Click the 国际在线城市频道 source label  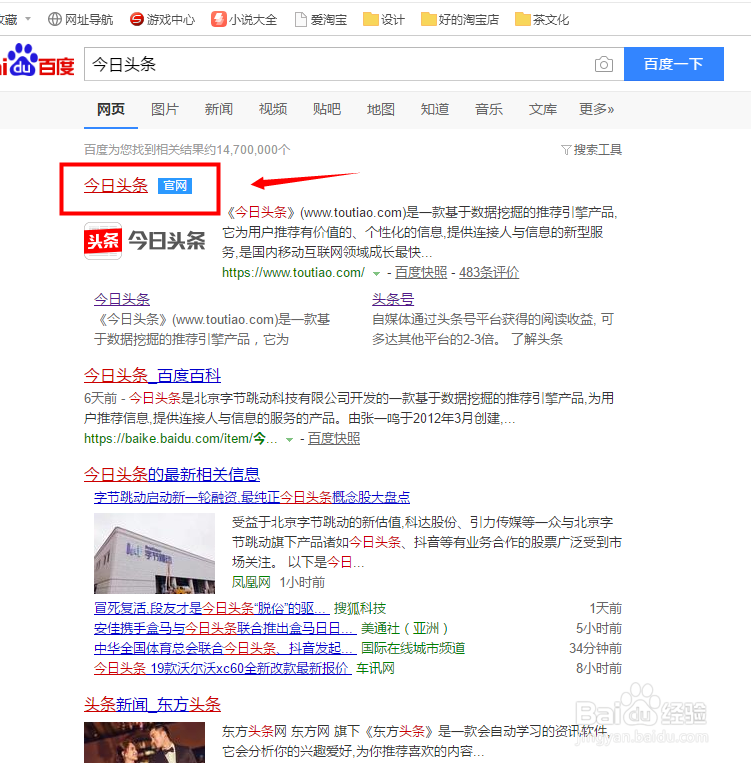tap(413, 648)
